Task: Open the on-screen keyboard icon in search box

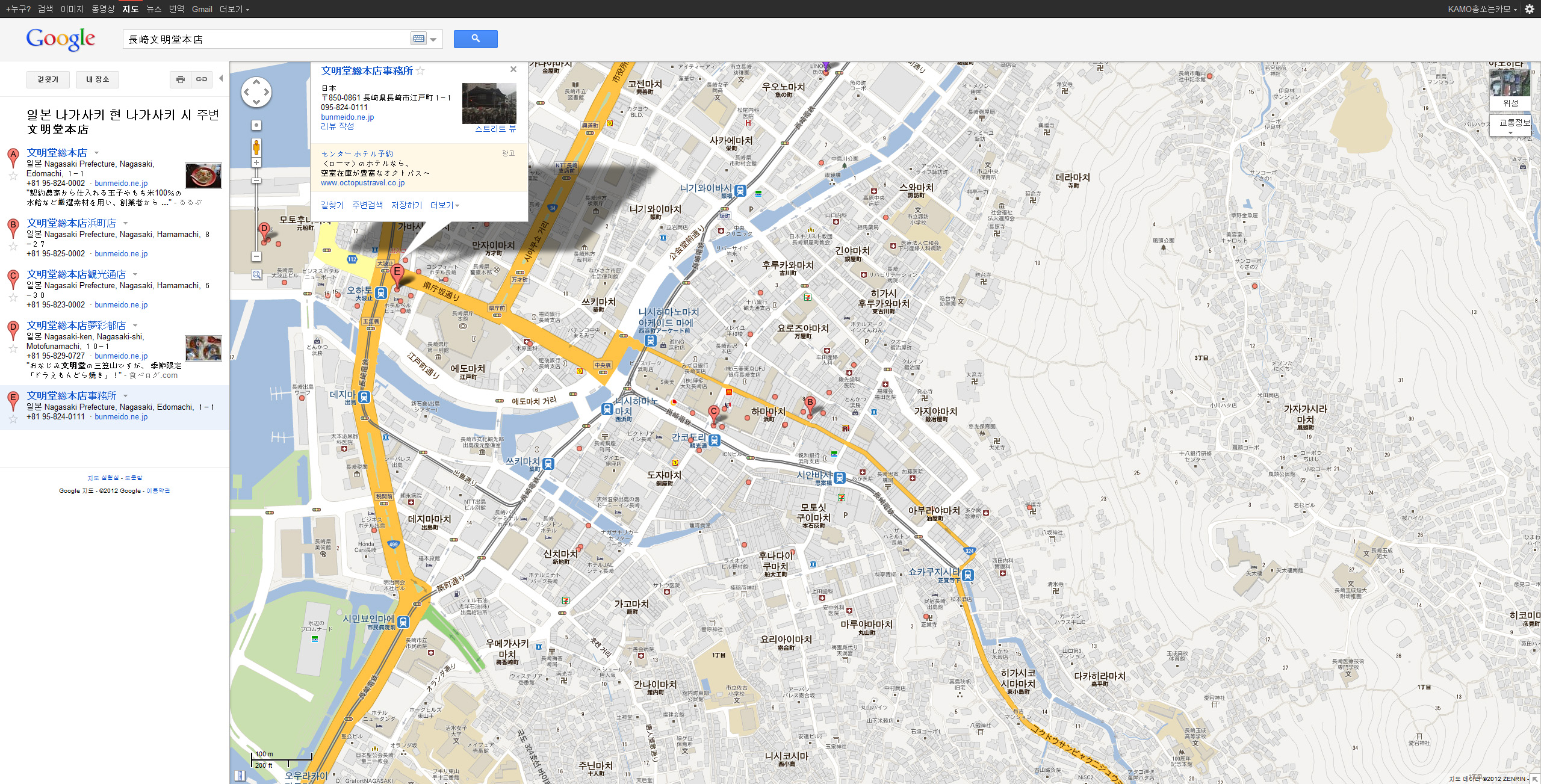Action: pyautogui.click(x=418, y=39)
